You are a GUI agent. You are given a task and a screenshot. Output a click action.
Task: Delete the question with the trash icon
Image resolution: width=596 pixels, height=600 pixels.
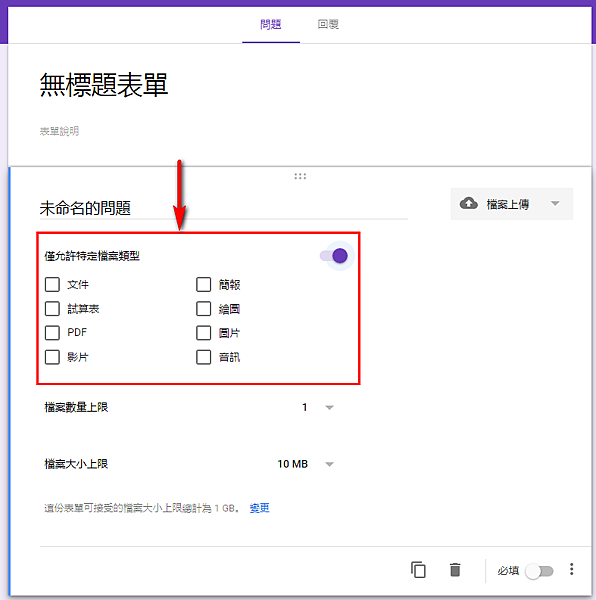point(455,570)
